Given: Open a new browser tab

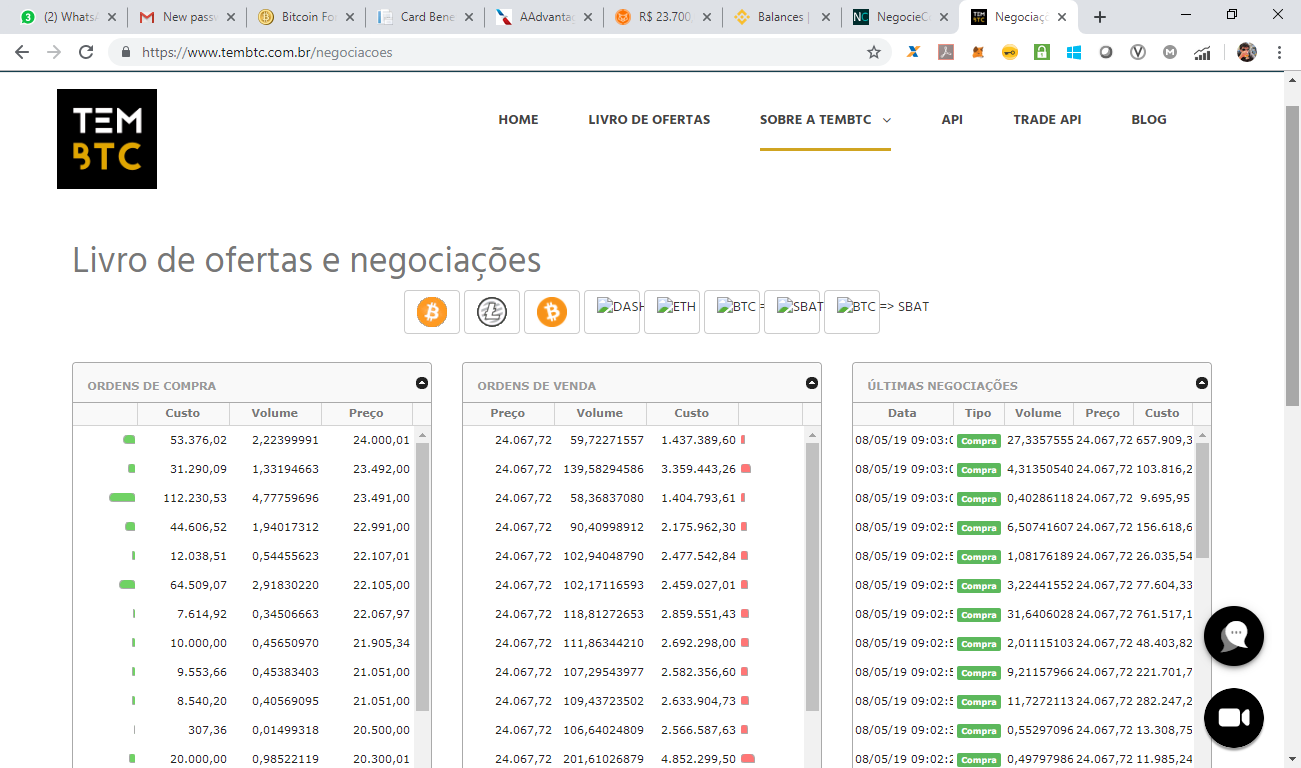Looking at the screenshot, I should tap(1100, 17).
